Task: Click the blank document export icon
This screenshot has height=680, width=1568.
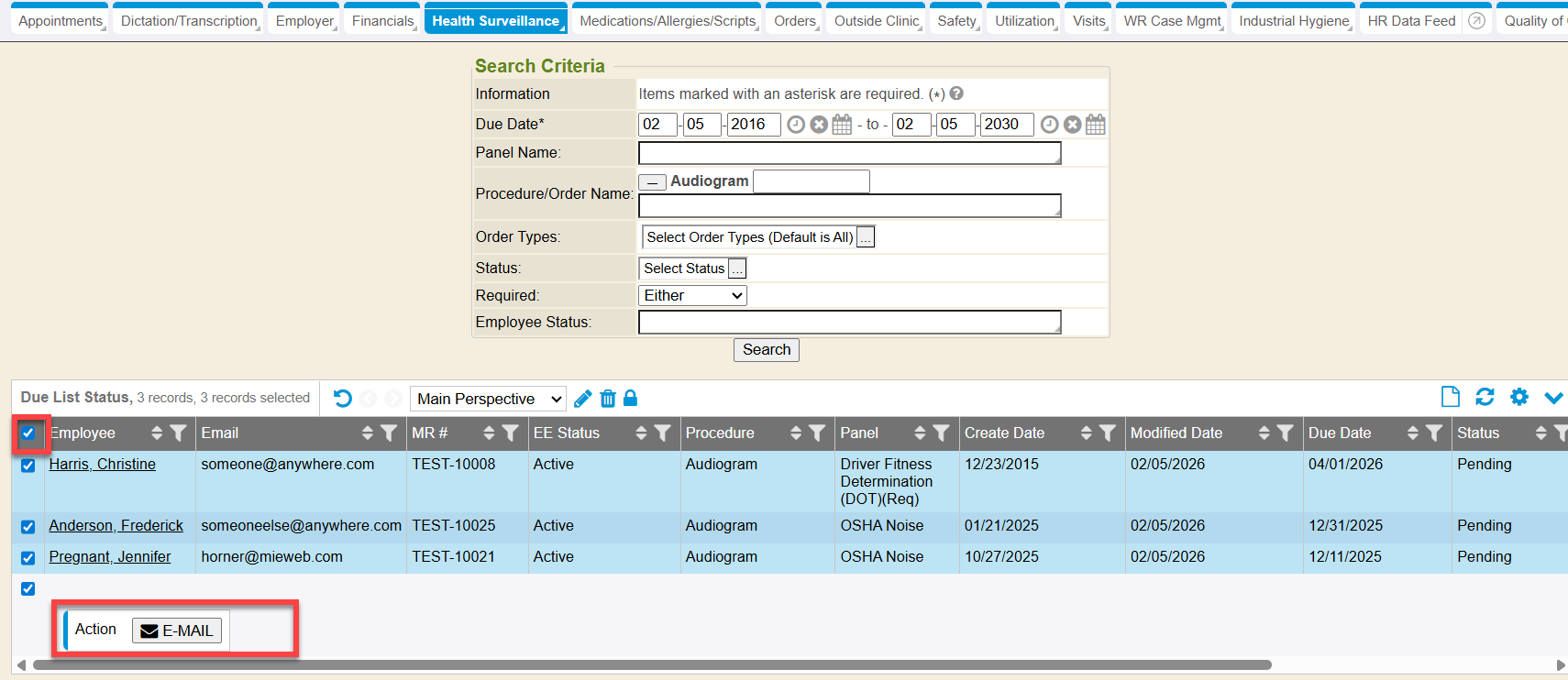Action: point(1450,397)
